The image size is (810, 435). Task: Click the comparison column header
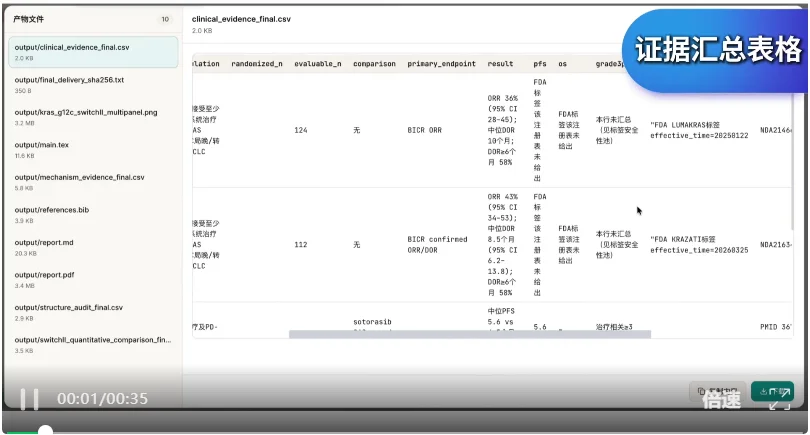[375, 64]
